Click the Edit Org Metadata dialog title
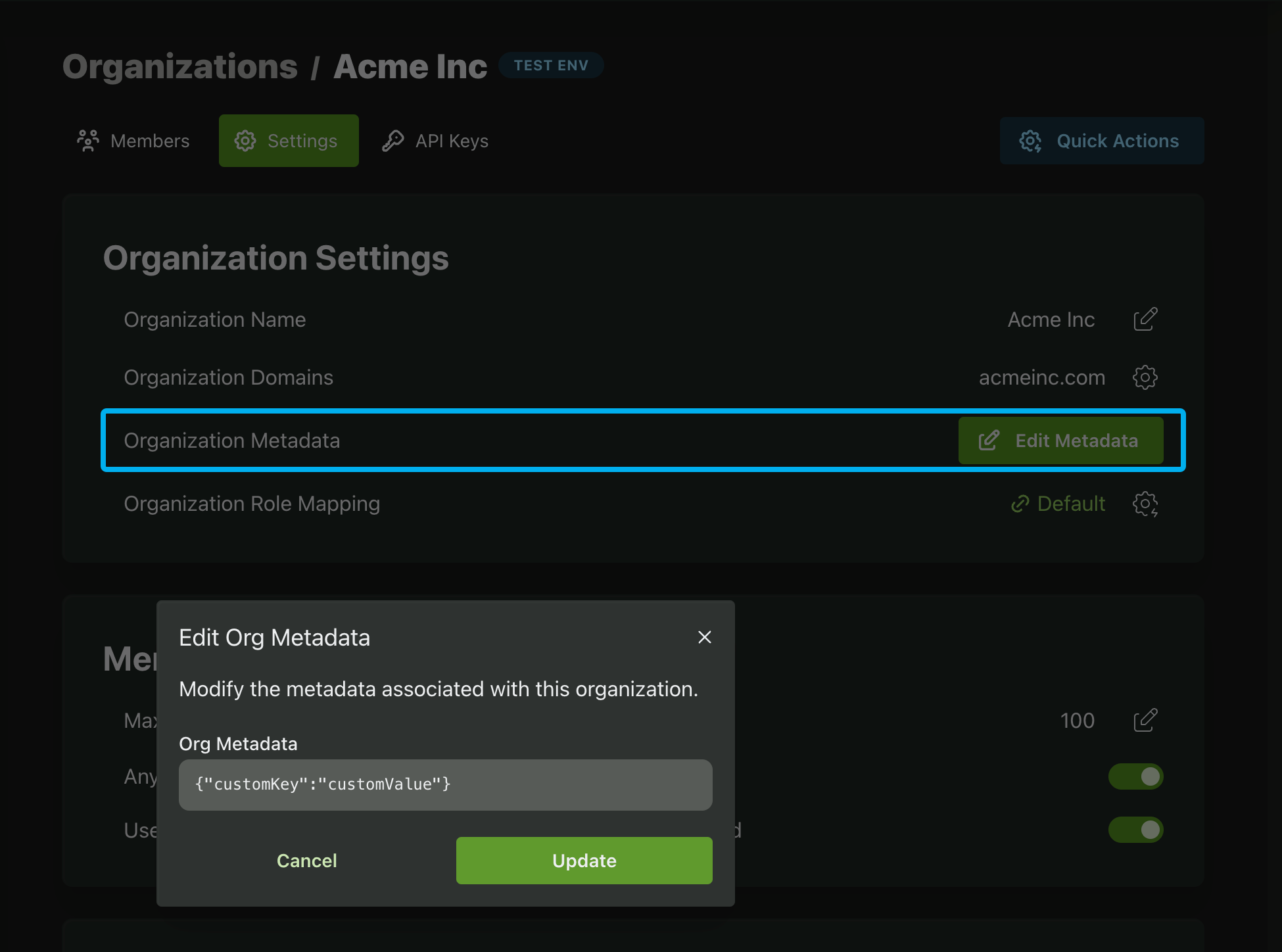 click(x=275, y=637)
